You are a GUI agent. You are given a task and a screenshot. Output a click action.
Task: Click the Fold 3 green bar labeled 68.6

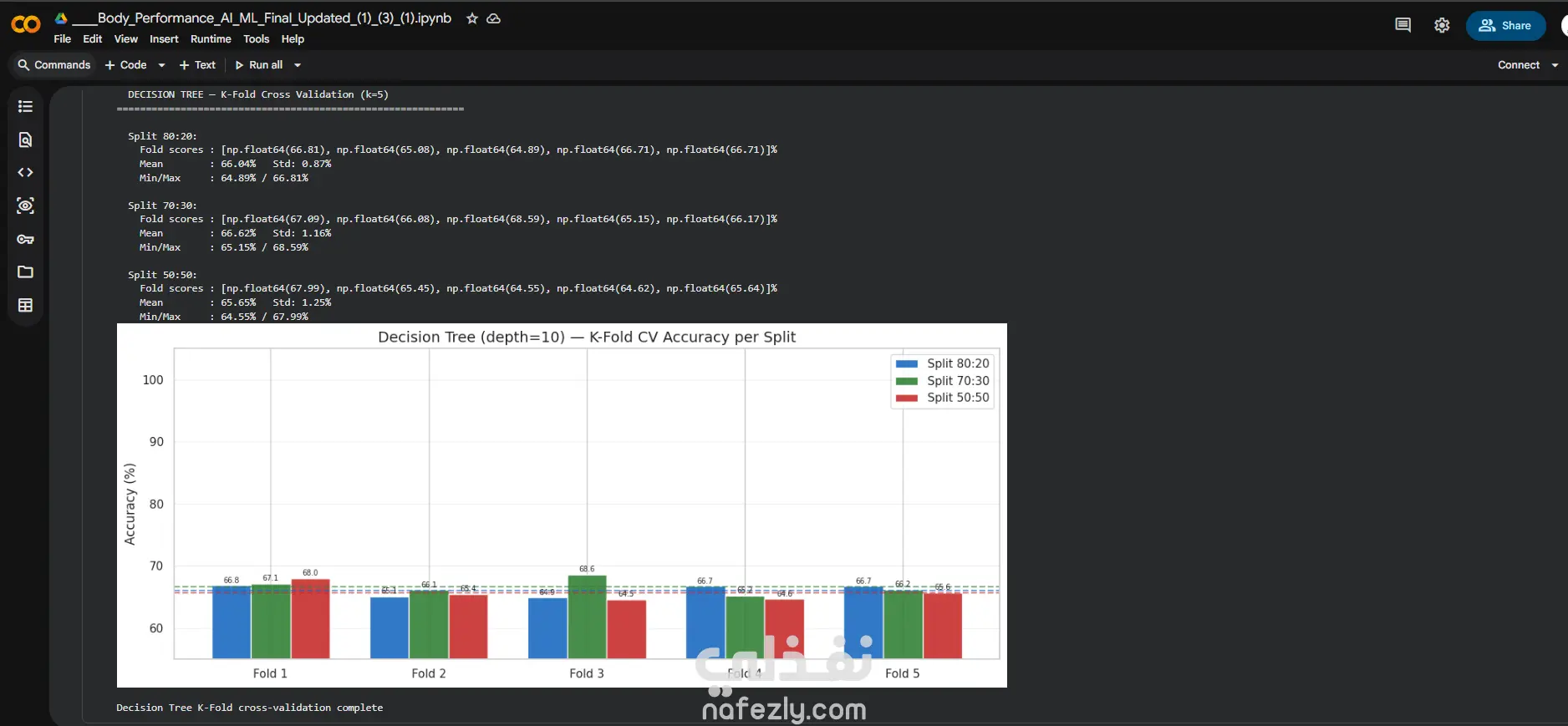pyautogui.click(x=587, y=617)
